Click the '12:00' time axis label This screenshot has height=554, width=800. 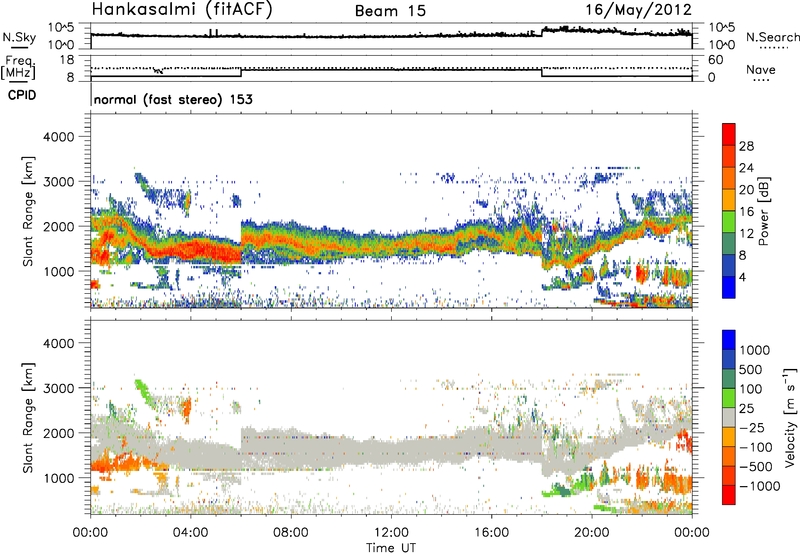pyautogui.click(x=391, y=532)
